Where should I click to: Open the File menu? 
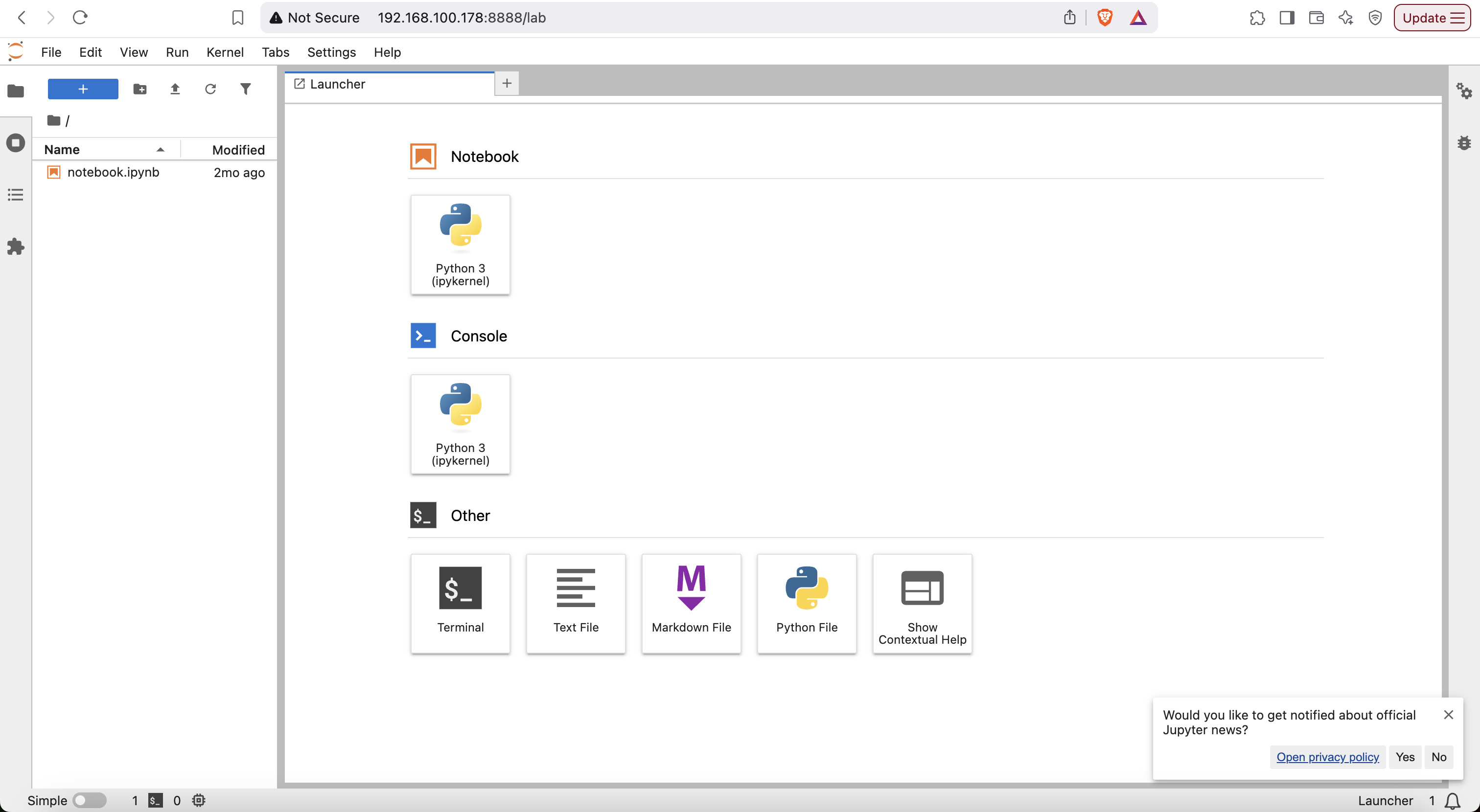(51, 52)
